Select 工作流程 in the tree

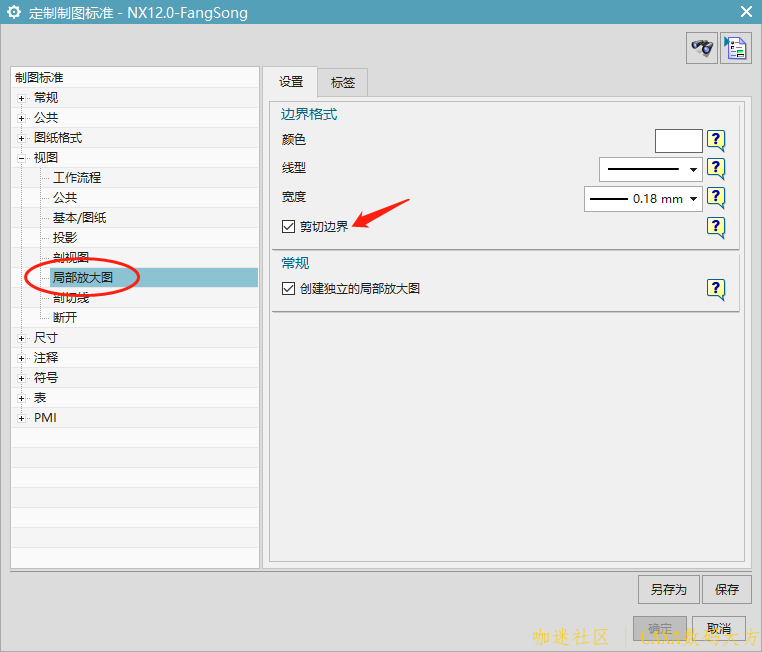pos(77,178)
